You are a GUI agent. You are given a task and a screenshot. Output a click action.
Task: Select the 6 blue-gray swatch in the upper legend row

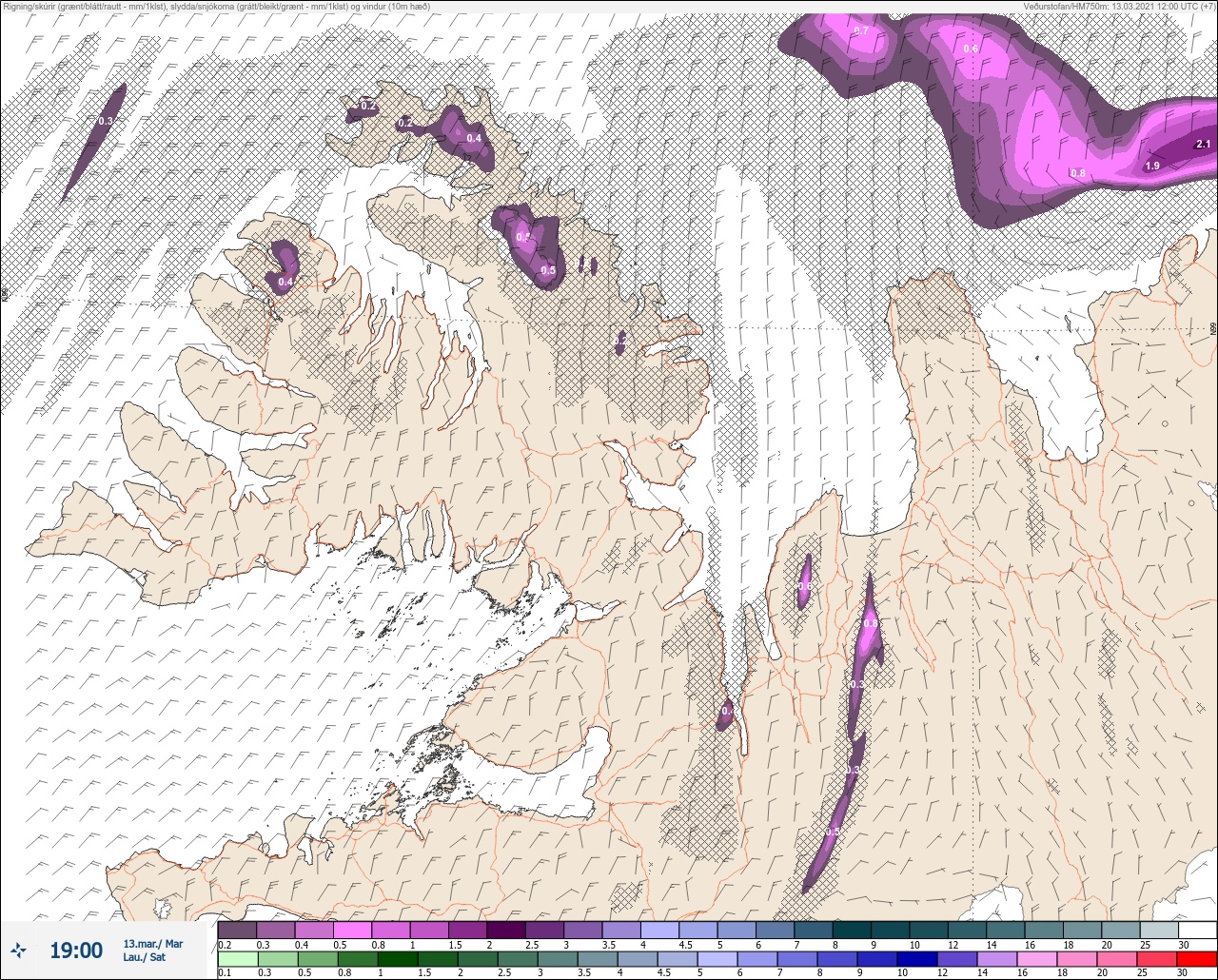point(775,930)
